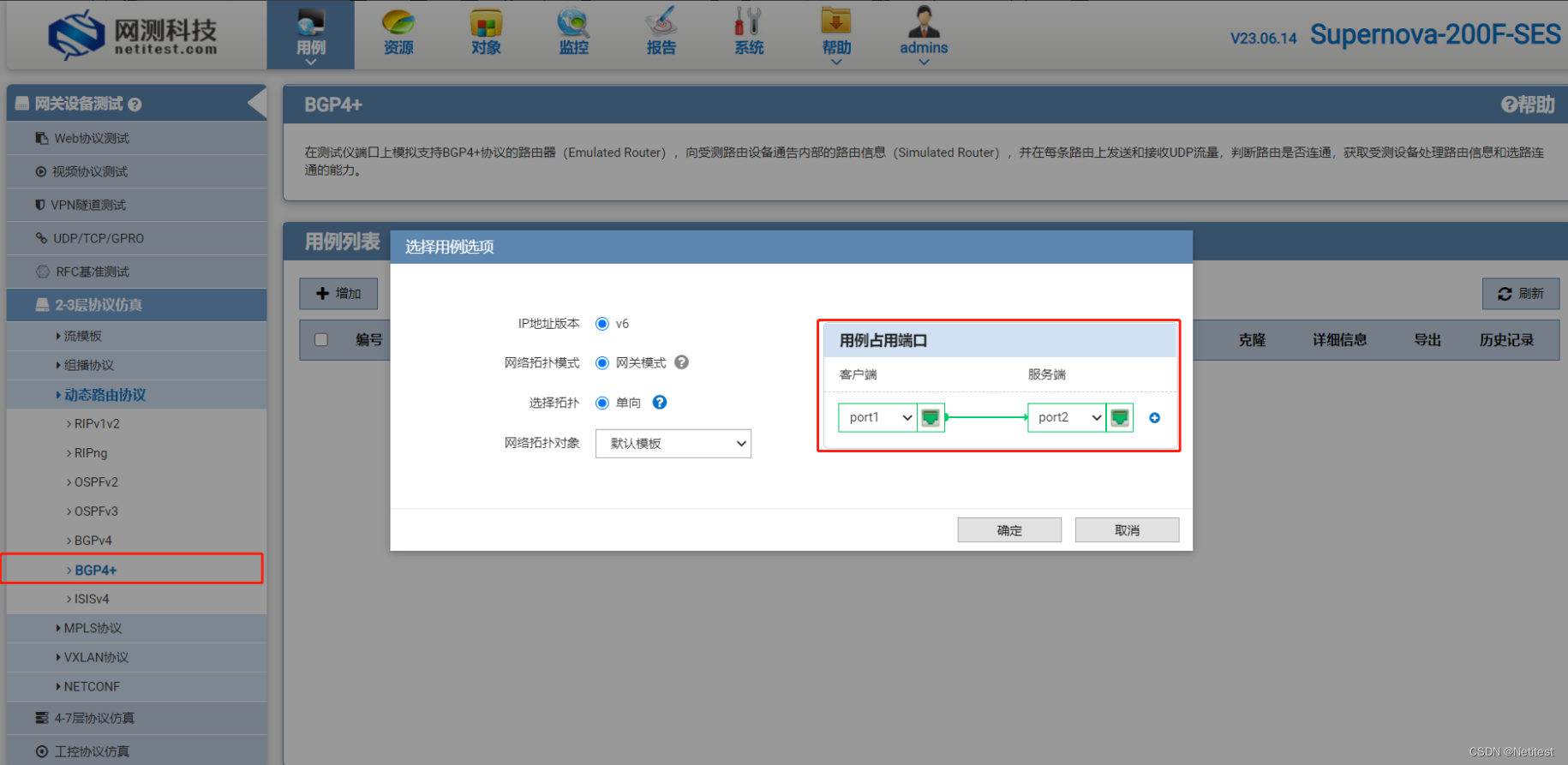This screenshot has width=1568, height=765.
Task: Expand the VXLAN协议 tree node
Action: [x=136, y=658]
